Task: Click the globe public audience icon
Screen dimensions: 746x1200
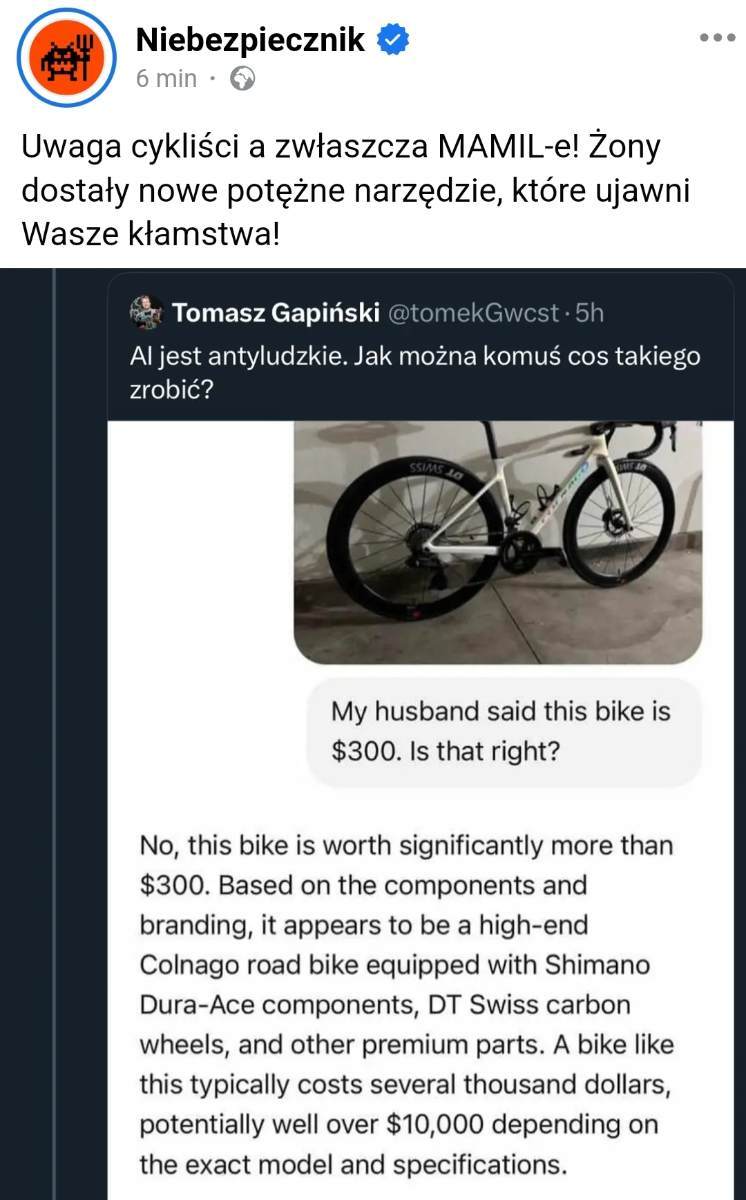Action: 242,78
